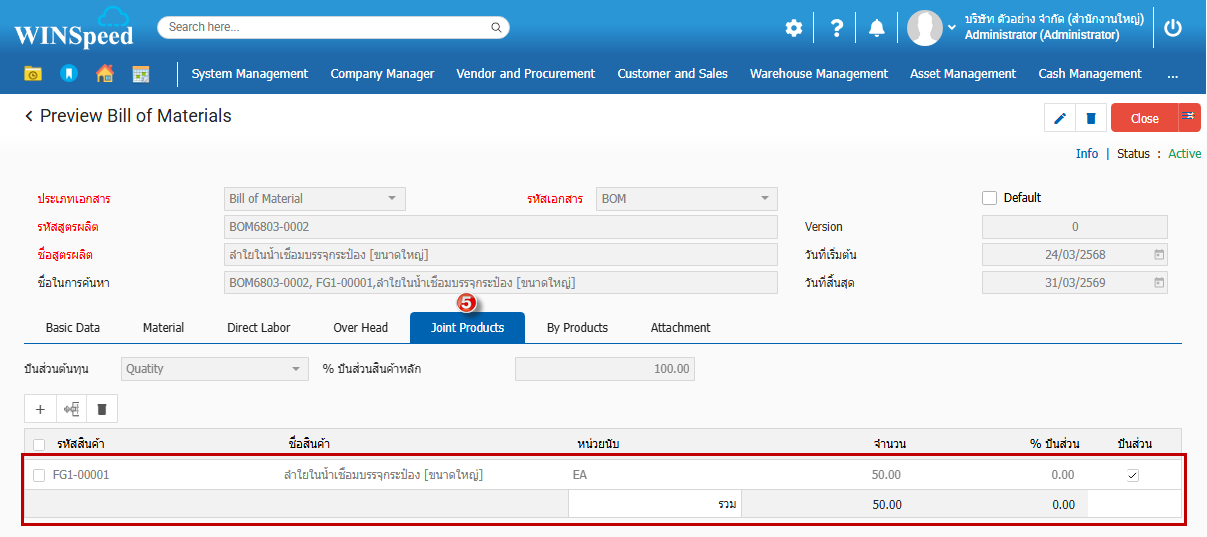The image size is (1207, 537).
Task: Click the trash icon beside Close button
Action: pyautogui.click(x=1091, y=118)
